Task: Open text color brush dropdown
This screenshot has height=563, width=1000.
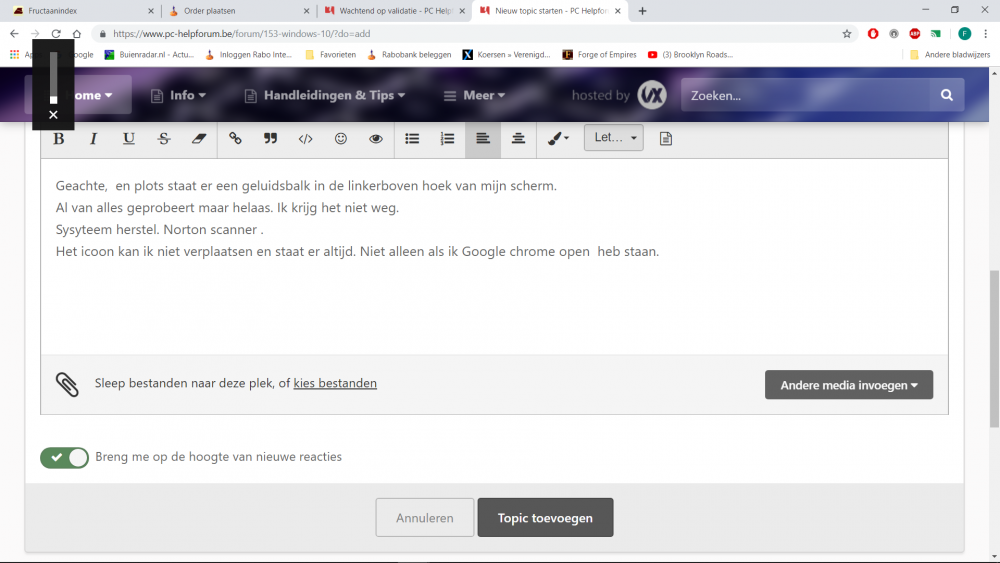Action: [x=558, y=138]
